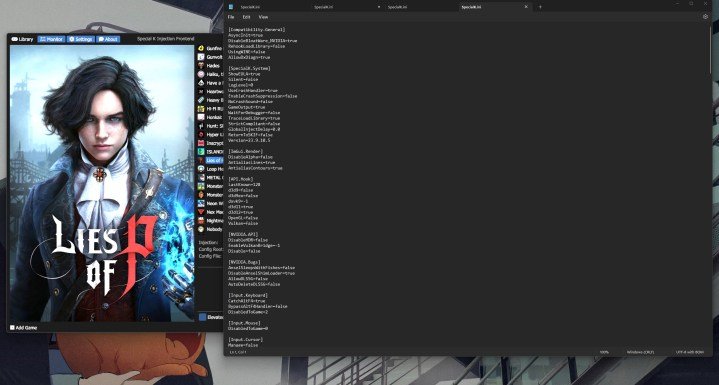Click the [ImGui.Render] section header

[x=245, y=151]
